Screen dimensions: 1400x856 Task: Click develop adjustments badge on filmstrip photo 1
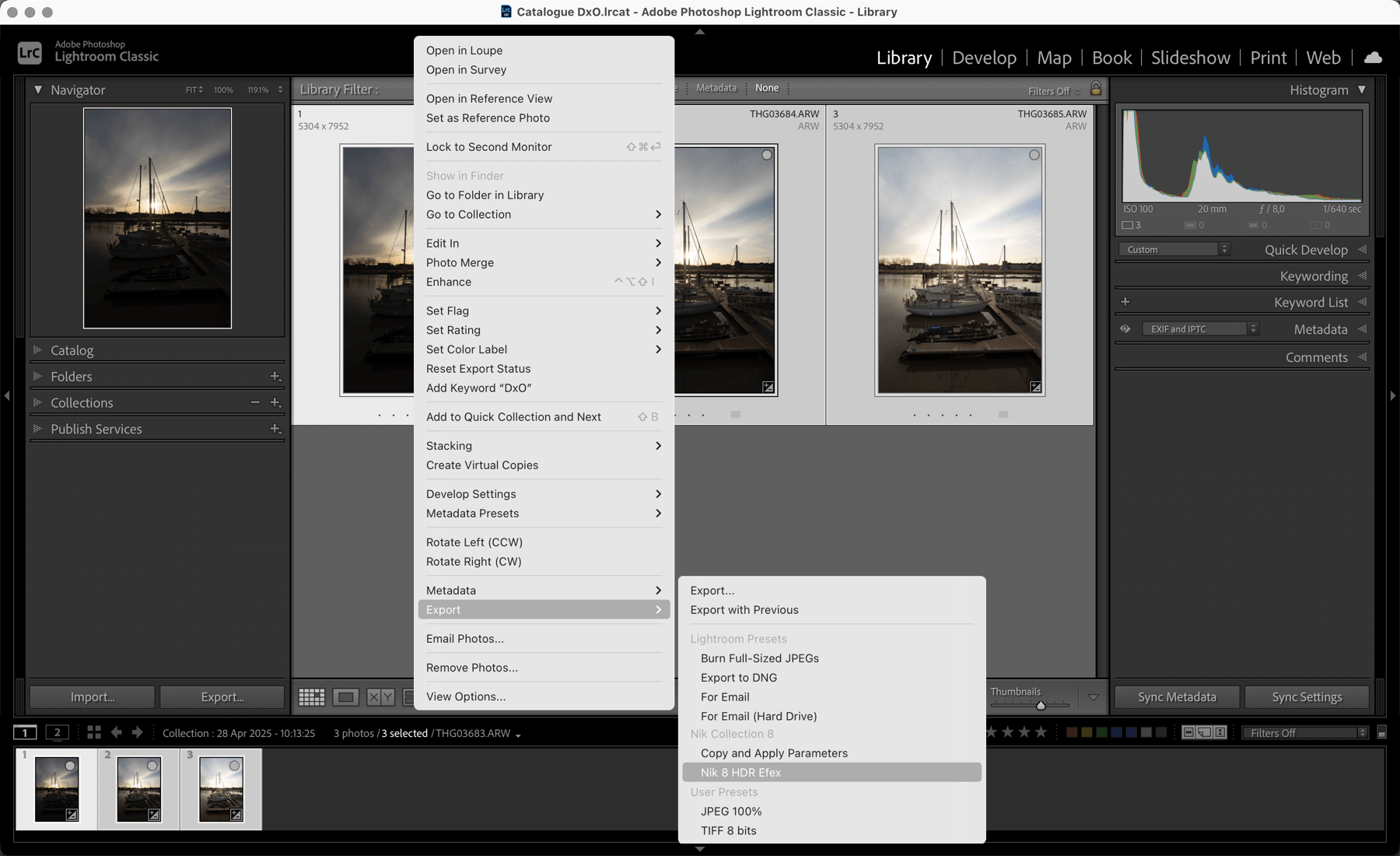(72, 815)
